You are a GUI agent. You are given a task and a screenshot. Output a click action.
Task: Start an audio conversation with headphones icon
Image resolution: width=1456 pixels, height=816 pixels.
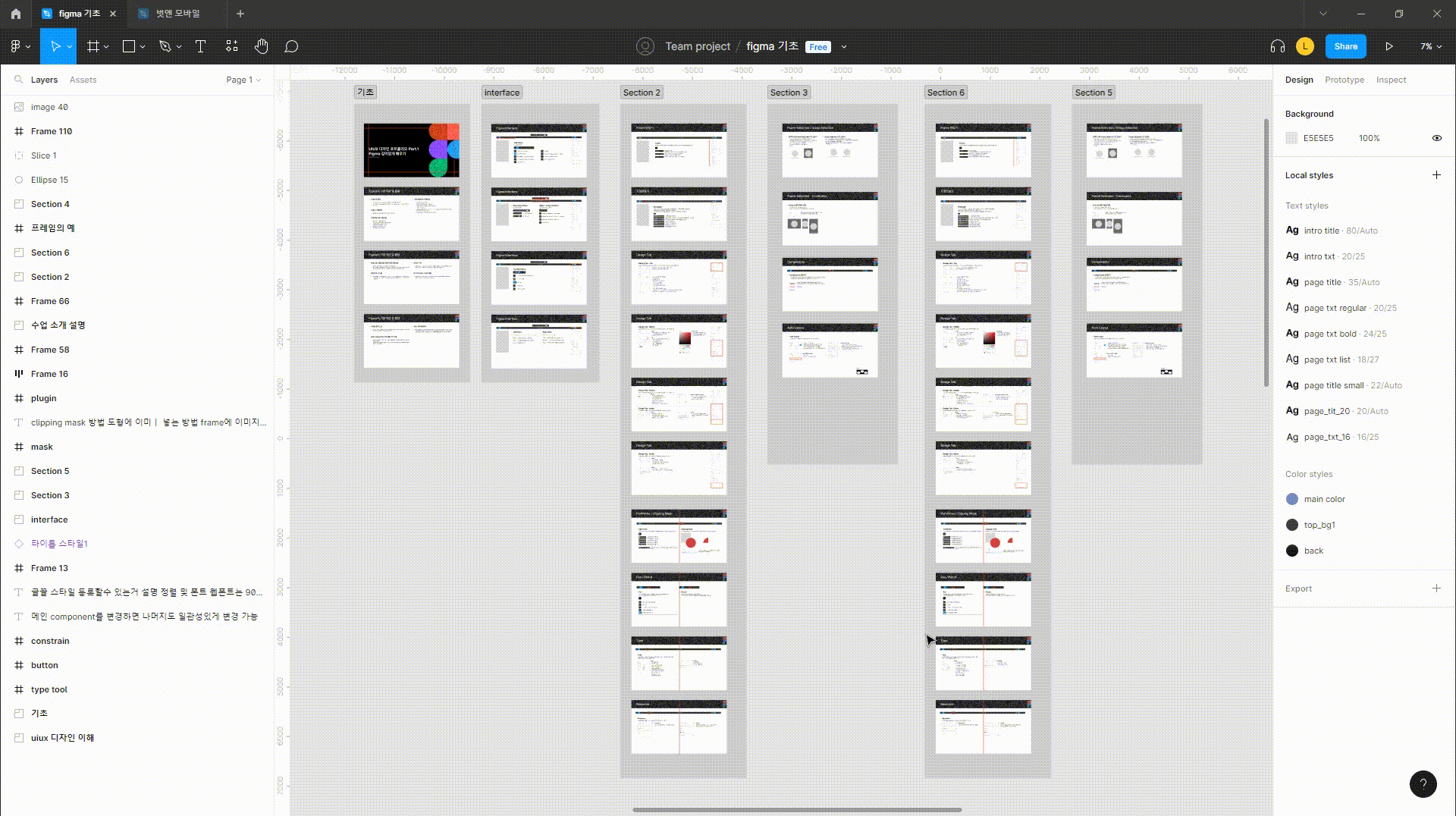tap(1278, 46)
